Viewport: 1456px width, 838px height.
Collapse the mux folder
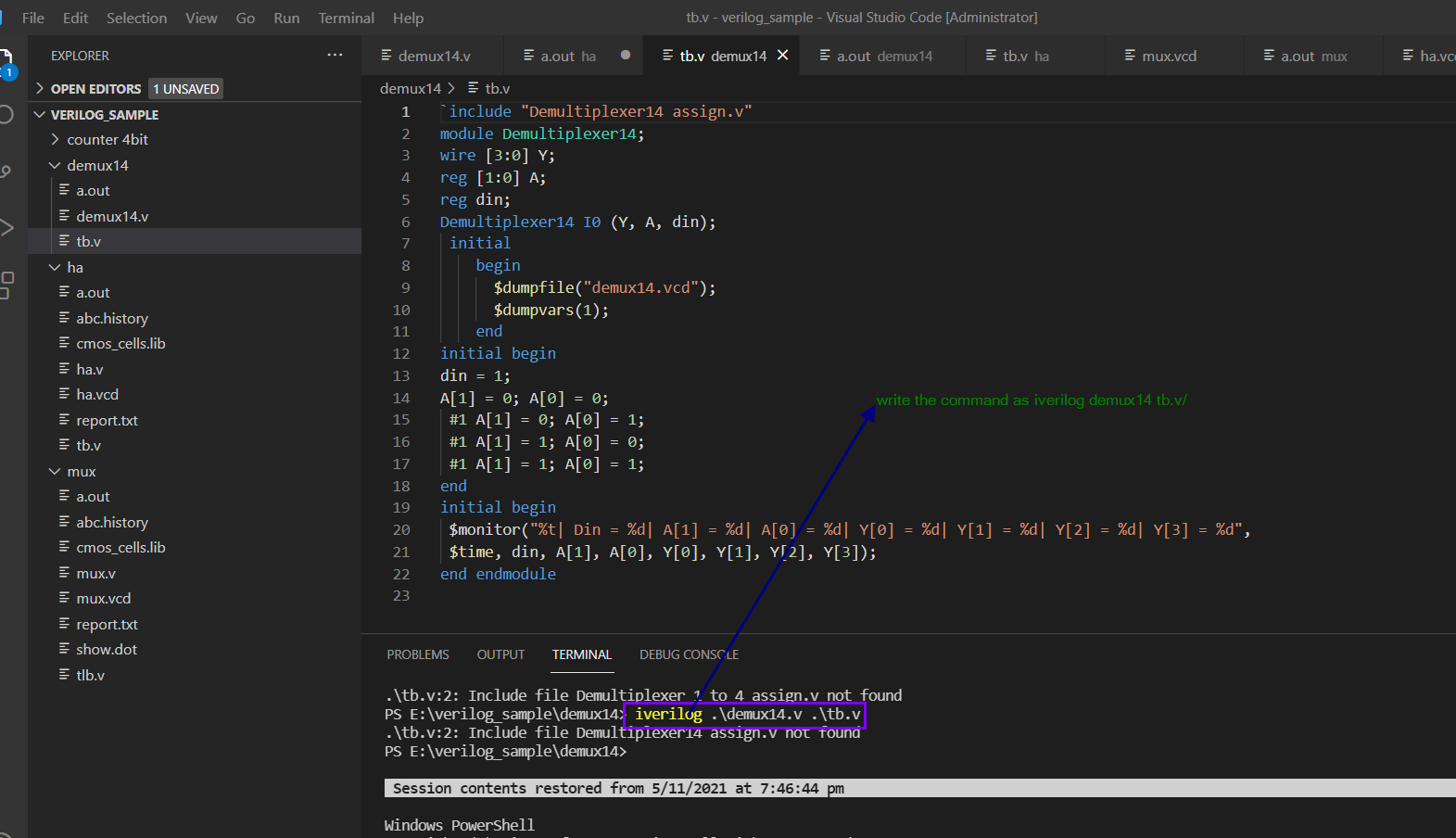56,471
